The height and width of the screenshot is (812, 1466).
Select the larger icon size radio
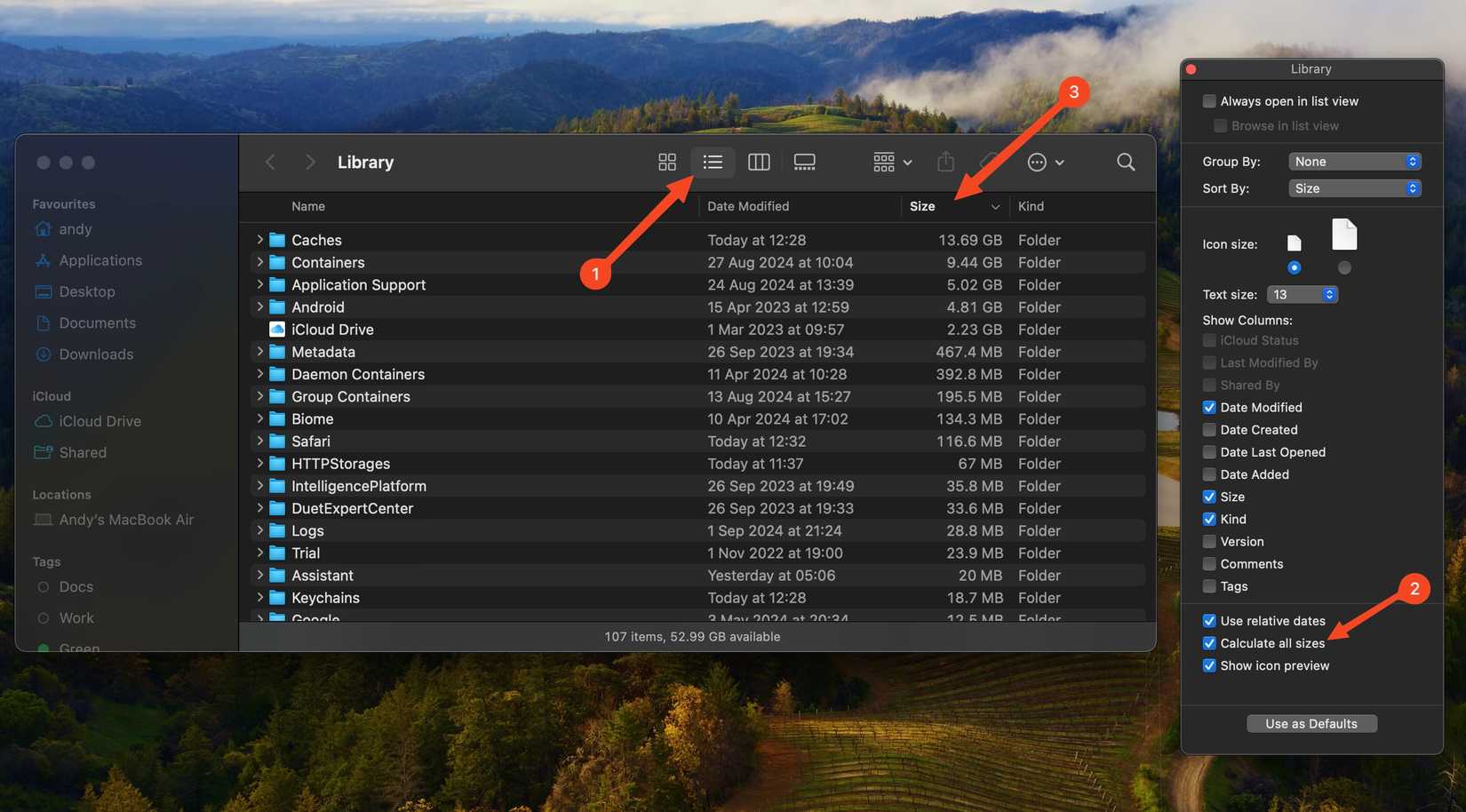[1344, 267]
